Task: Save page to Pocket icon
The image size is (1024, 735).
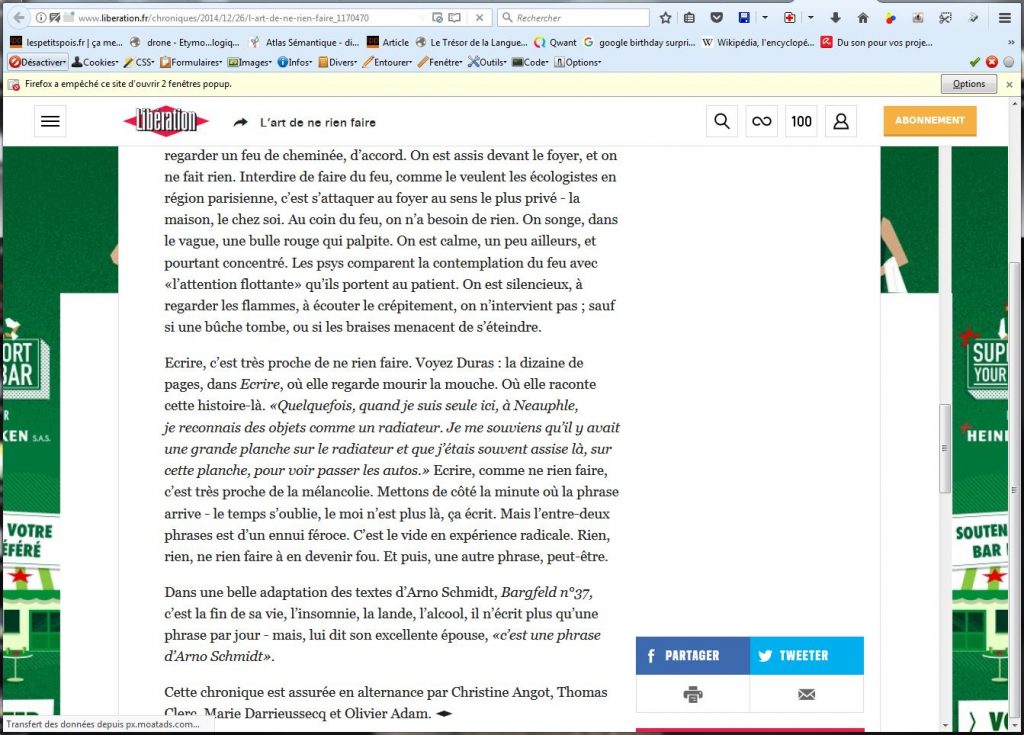Action: click(716, 18)
